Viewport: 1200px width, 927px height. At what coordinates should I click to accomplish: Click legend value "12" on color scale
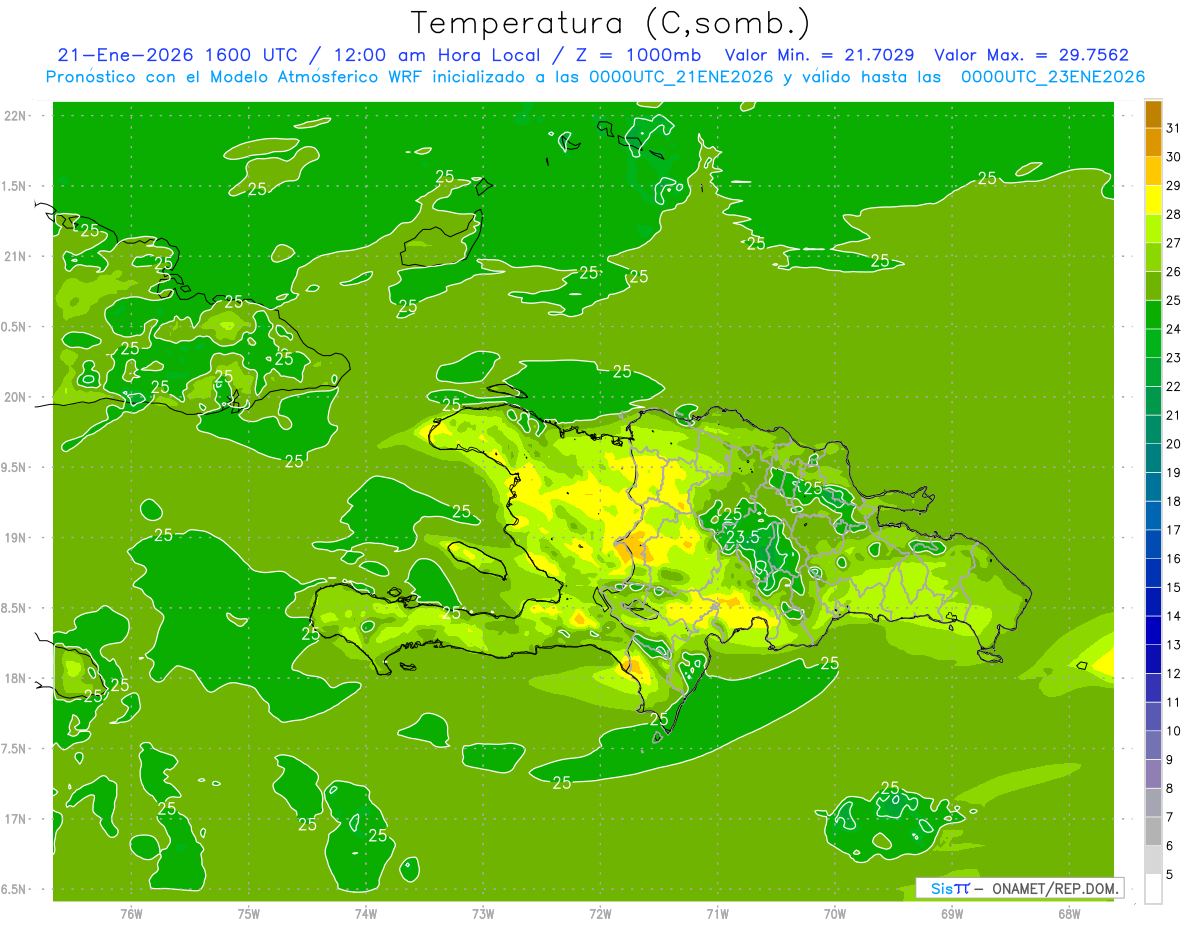pyautogui.click(x=1174, y=674)
